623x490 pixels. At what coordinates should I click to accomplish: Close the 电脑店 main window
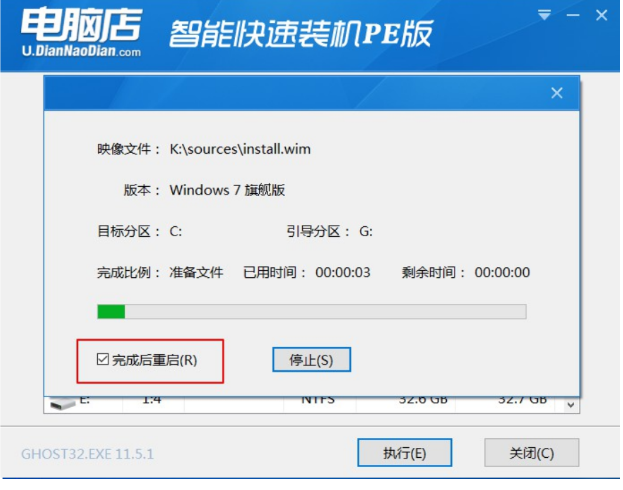[x=602, y=15]
